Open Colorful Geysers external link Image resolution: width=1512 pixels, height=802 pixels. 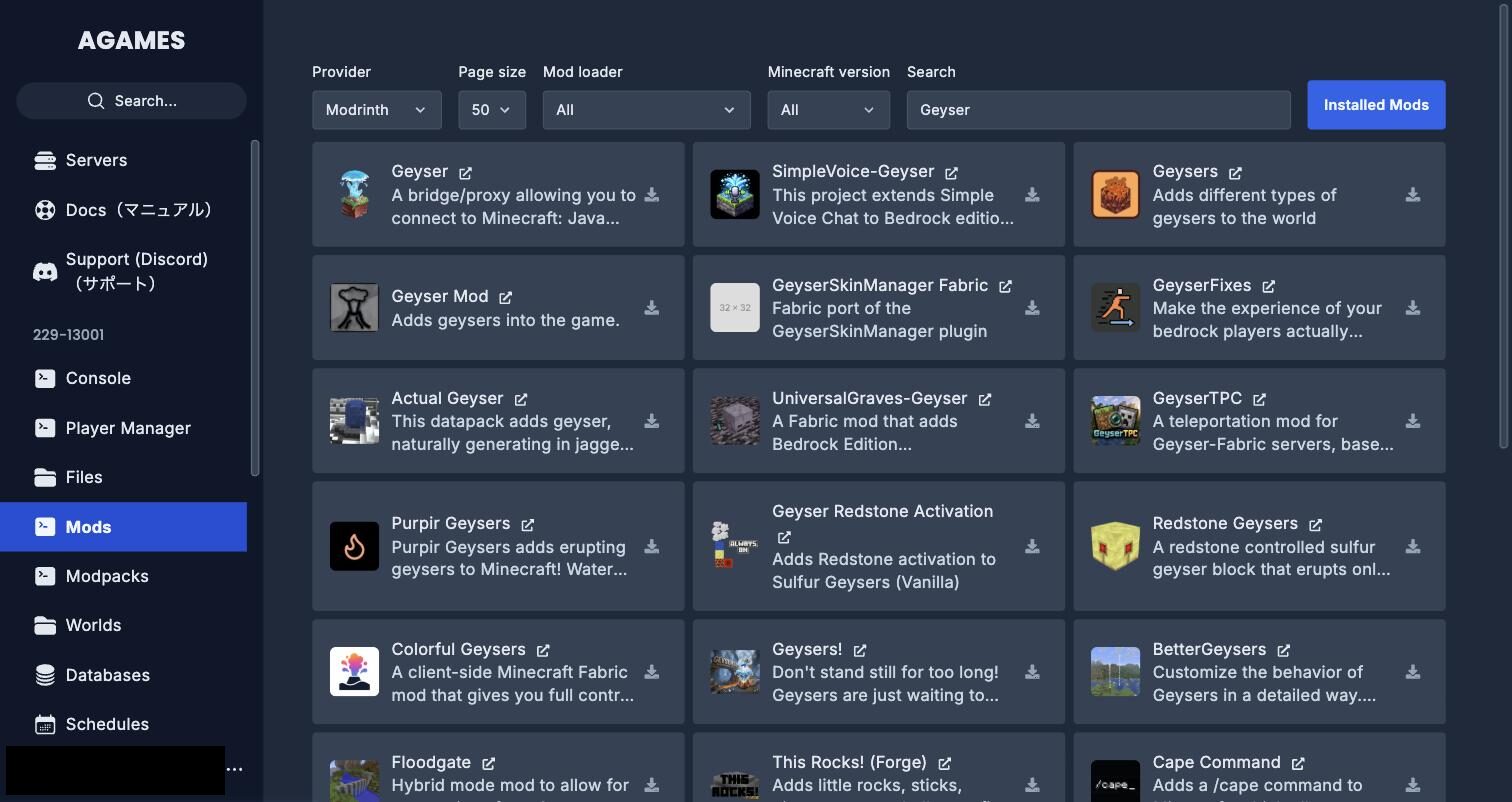(542, 650)
